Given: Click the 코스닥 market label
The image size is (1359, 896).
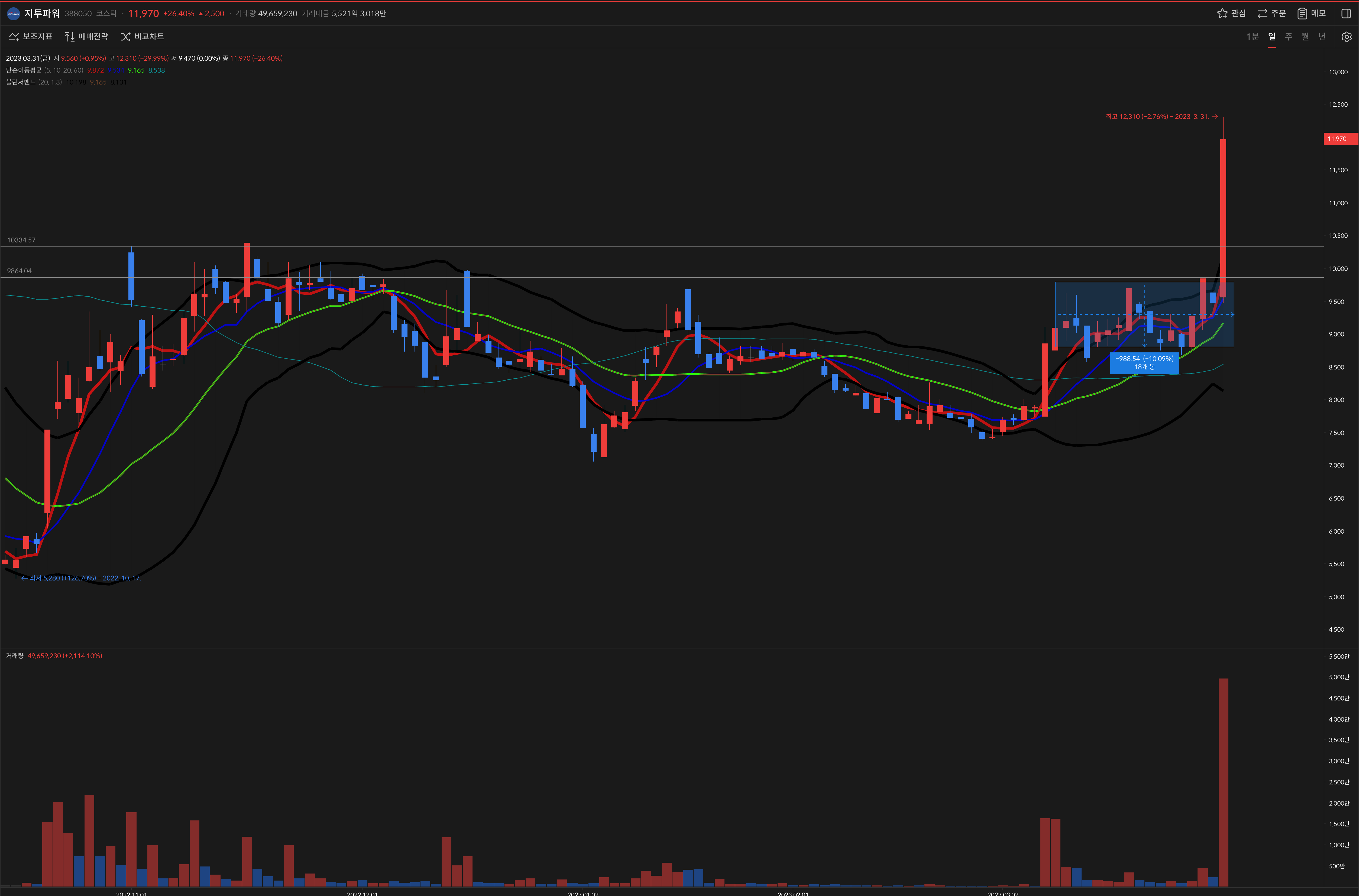Looking at the screenshot, I should (106, 13).
